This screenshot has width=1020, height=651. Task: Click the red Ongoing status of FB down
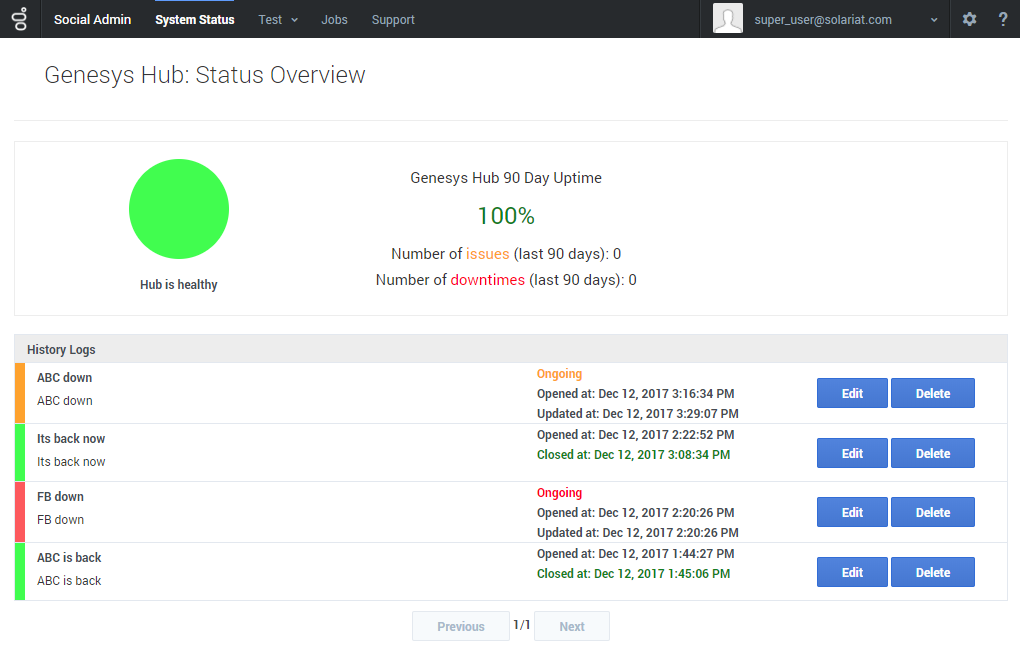(x=559, y=492)
